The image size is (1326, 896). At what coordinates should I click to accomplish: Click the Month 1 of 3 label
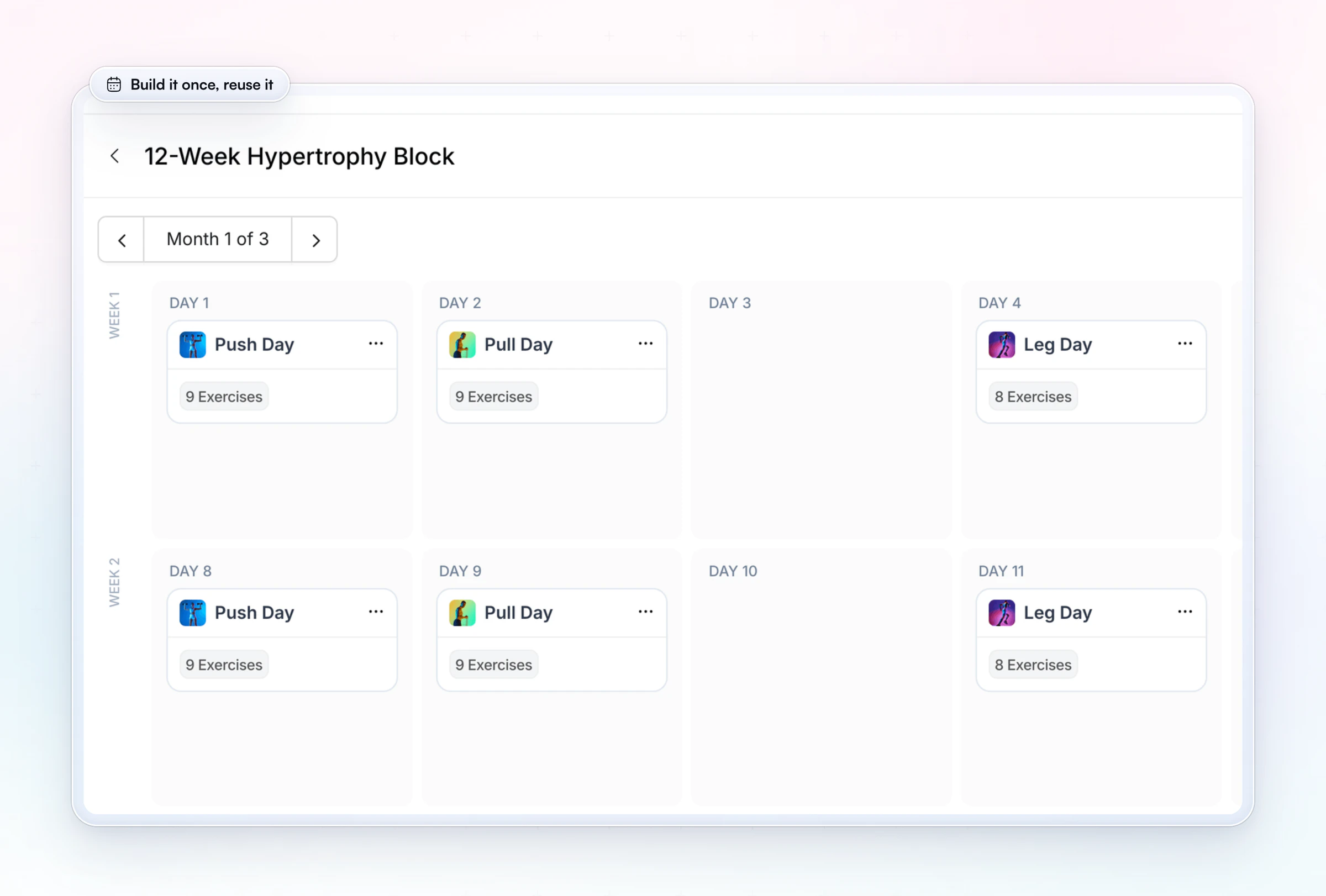point(218,239)
